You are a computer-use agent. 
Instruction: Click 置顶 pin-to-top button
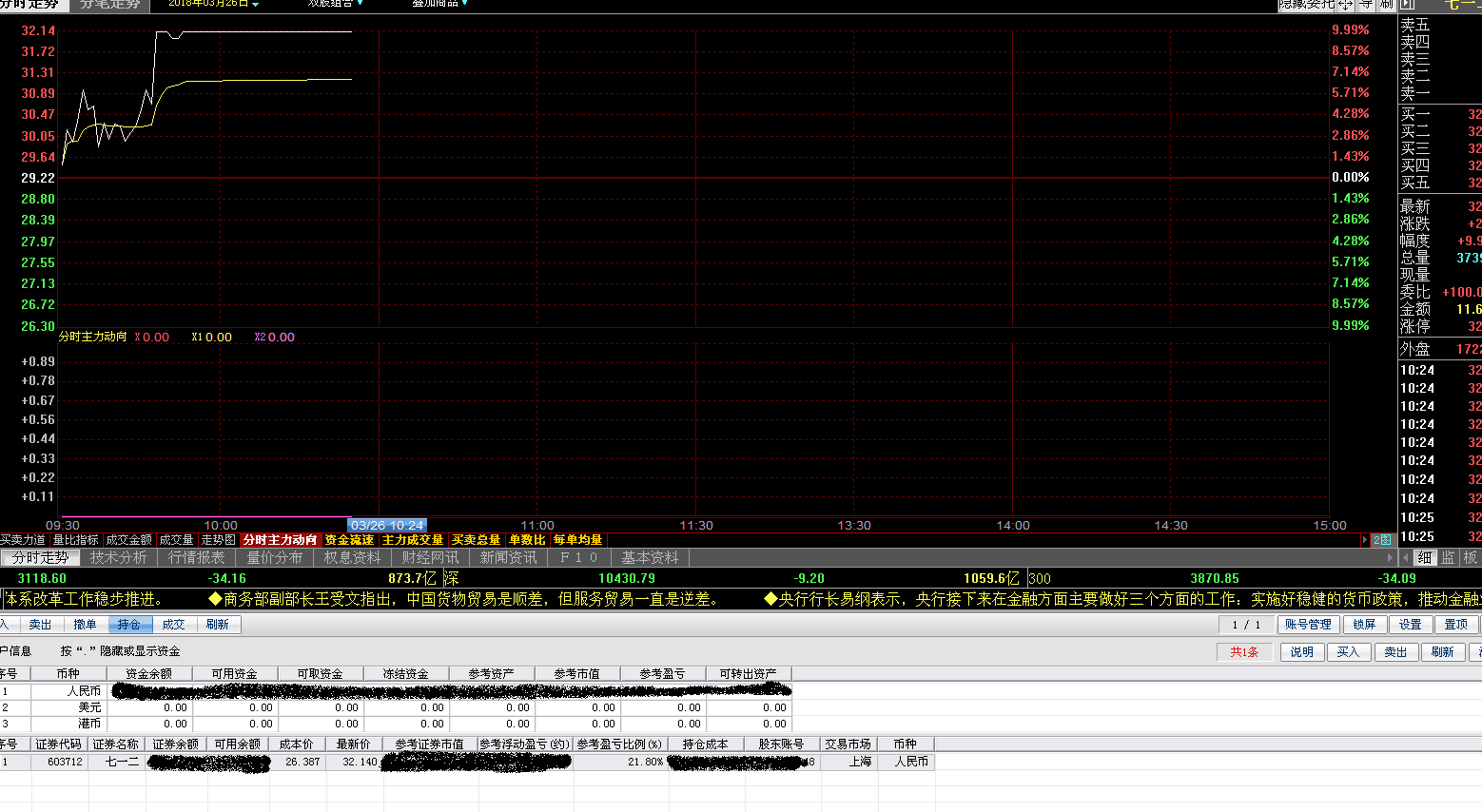tap(1455, 625)
